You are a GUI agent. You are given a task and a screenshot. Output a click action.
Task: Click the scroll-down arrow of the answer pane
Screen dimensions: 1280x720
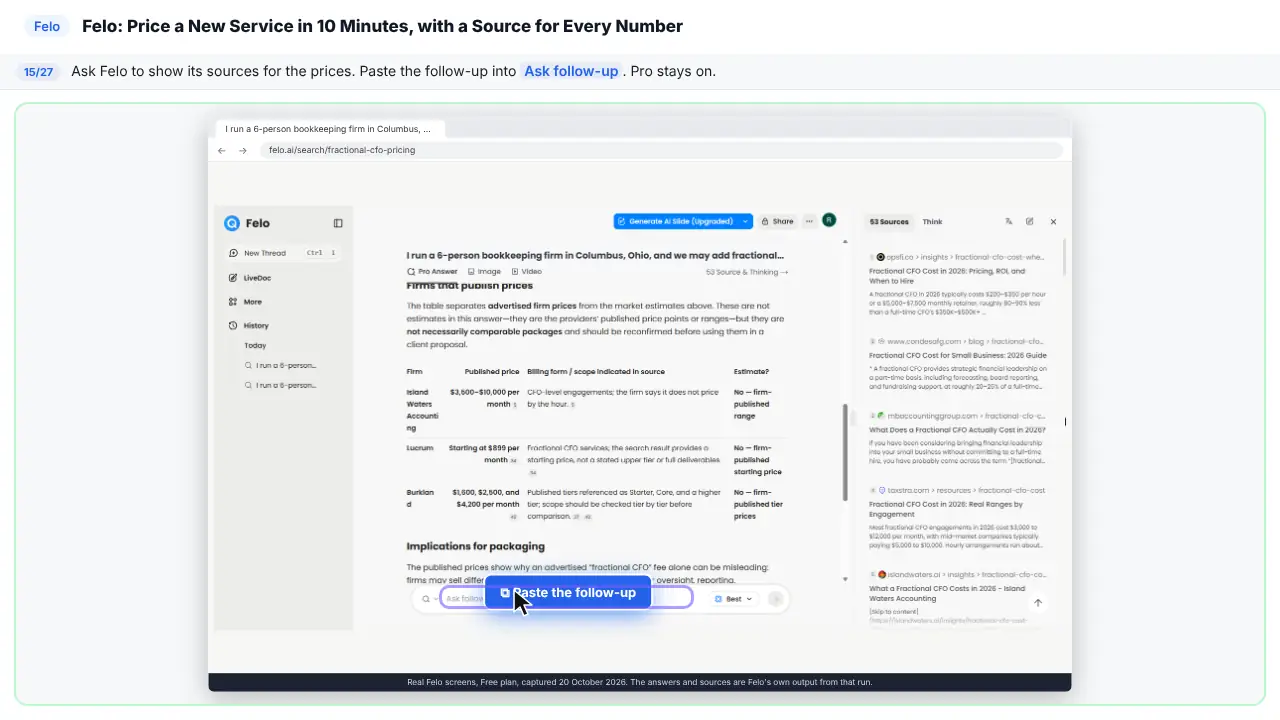(x=845, y=579)
